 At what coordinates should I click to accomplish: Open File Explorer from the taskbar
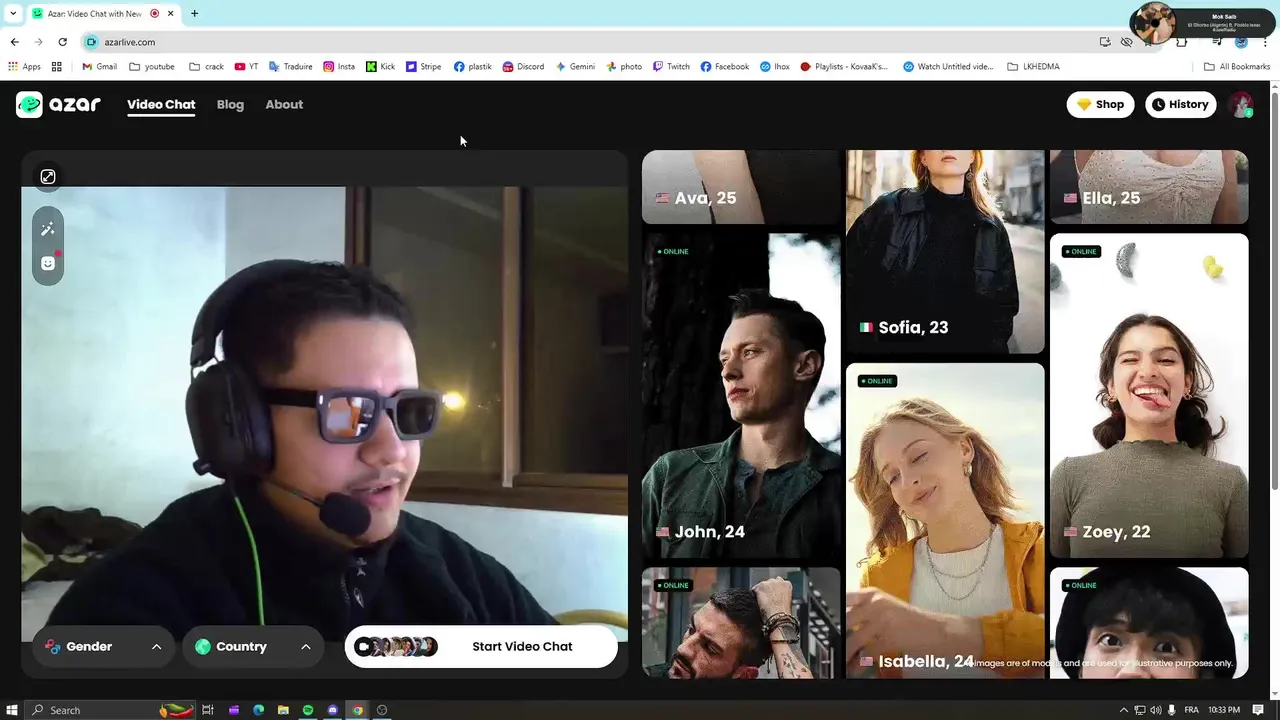(x=283, y=710)
